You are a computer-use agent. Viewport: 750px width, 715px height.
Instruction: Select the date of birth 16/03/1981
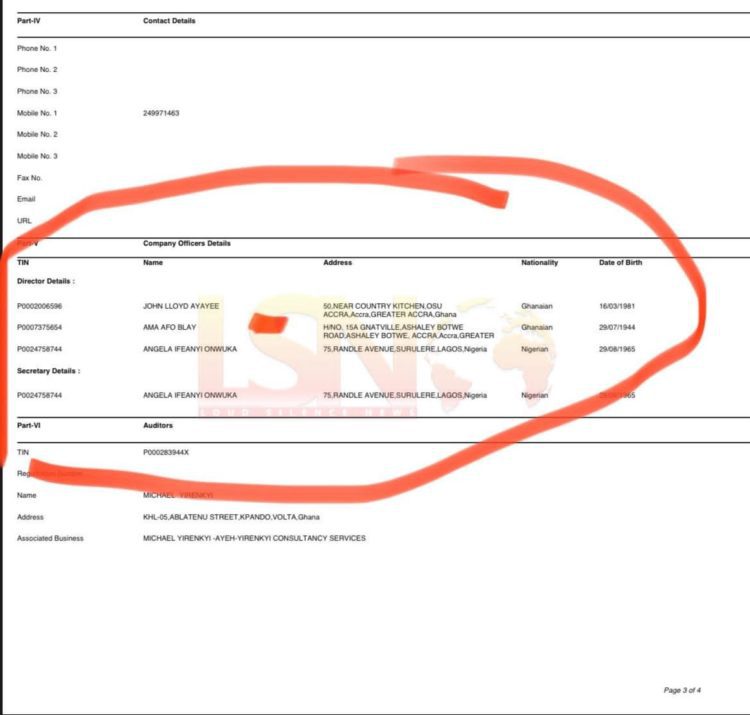click(x=617, y=306)
